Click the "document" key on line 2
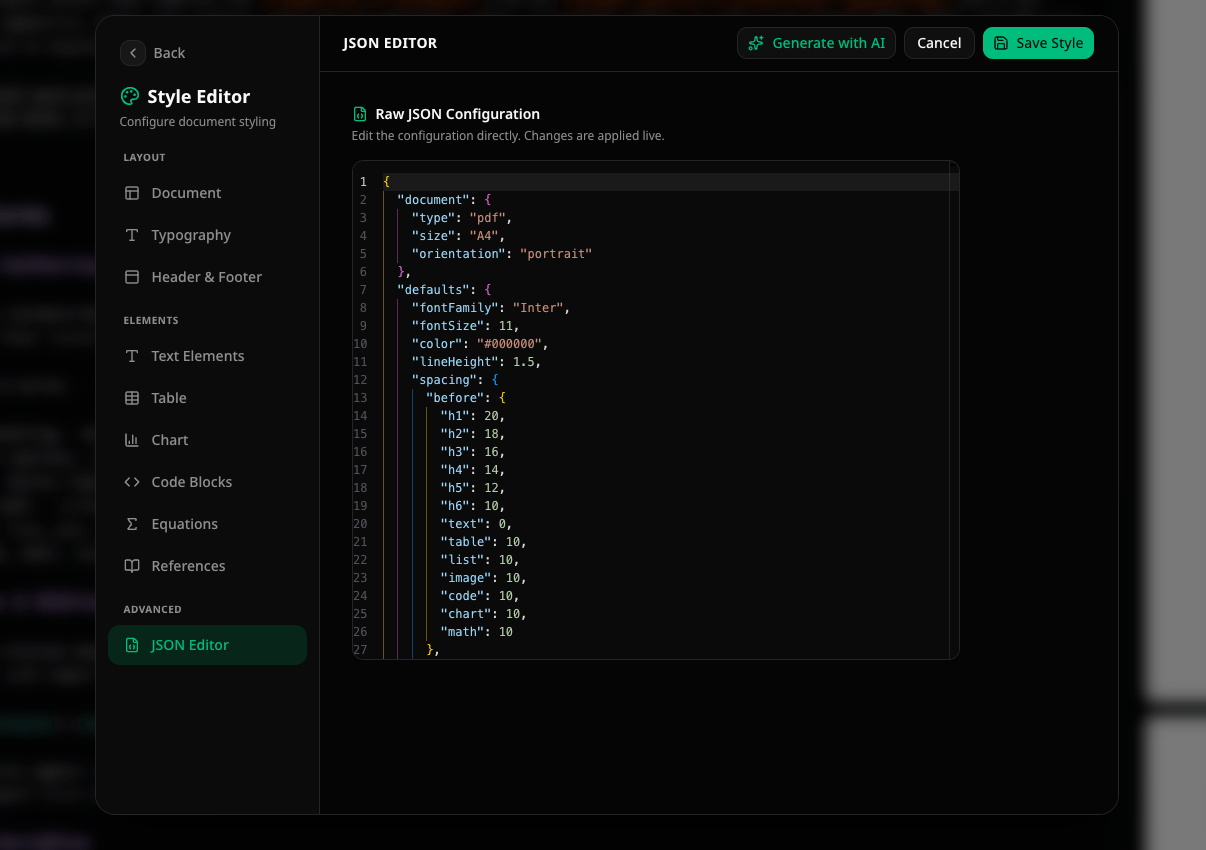The height and width of the screenshot is (850, 1206). (x=433, y=200)
